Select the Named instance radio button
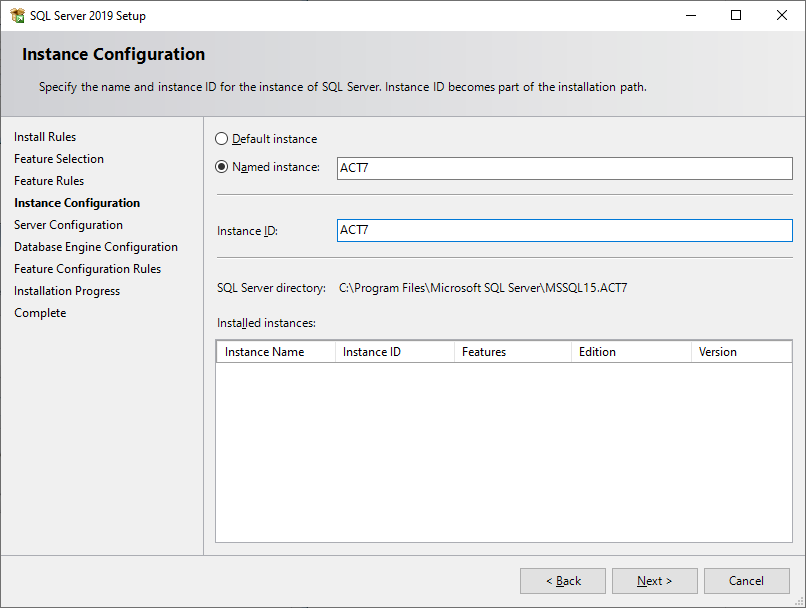Viewport: 806px width, 608px height. [x=221, y=167]
